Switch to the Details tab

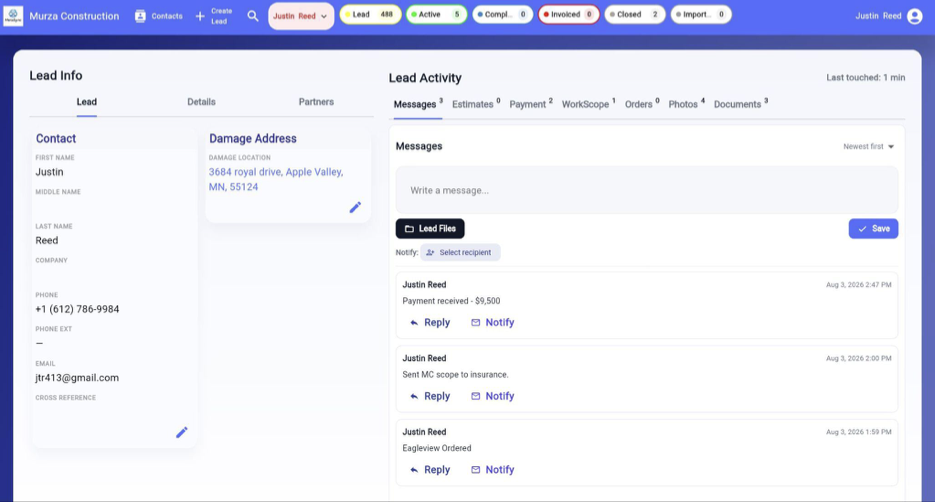pos(201,102)
